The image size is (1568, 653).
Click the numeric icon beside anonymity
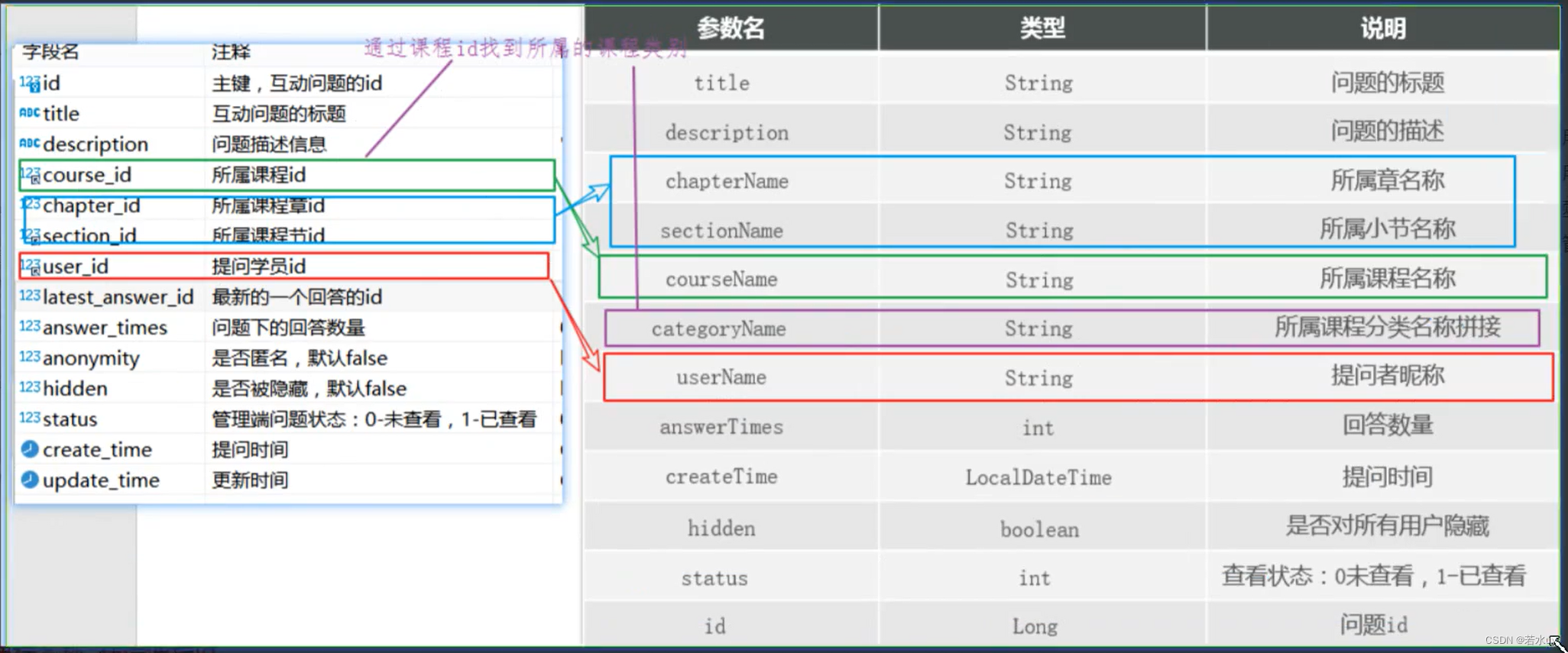point(30,357)
